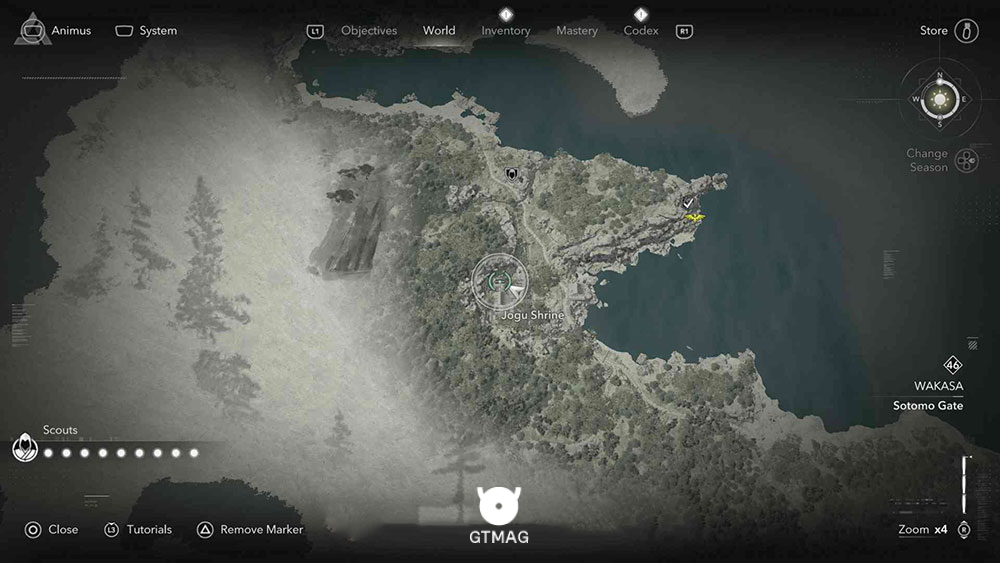The height and width of the screenshot is (563, 1000).
Task: Click the vertical zoom level slider
Action: [966, 485]
